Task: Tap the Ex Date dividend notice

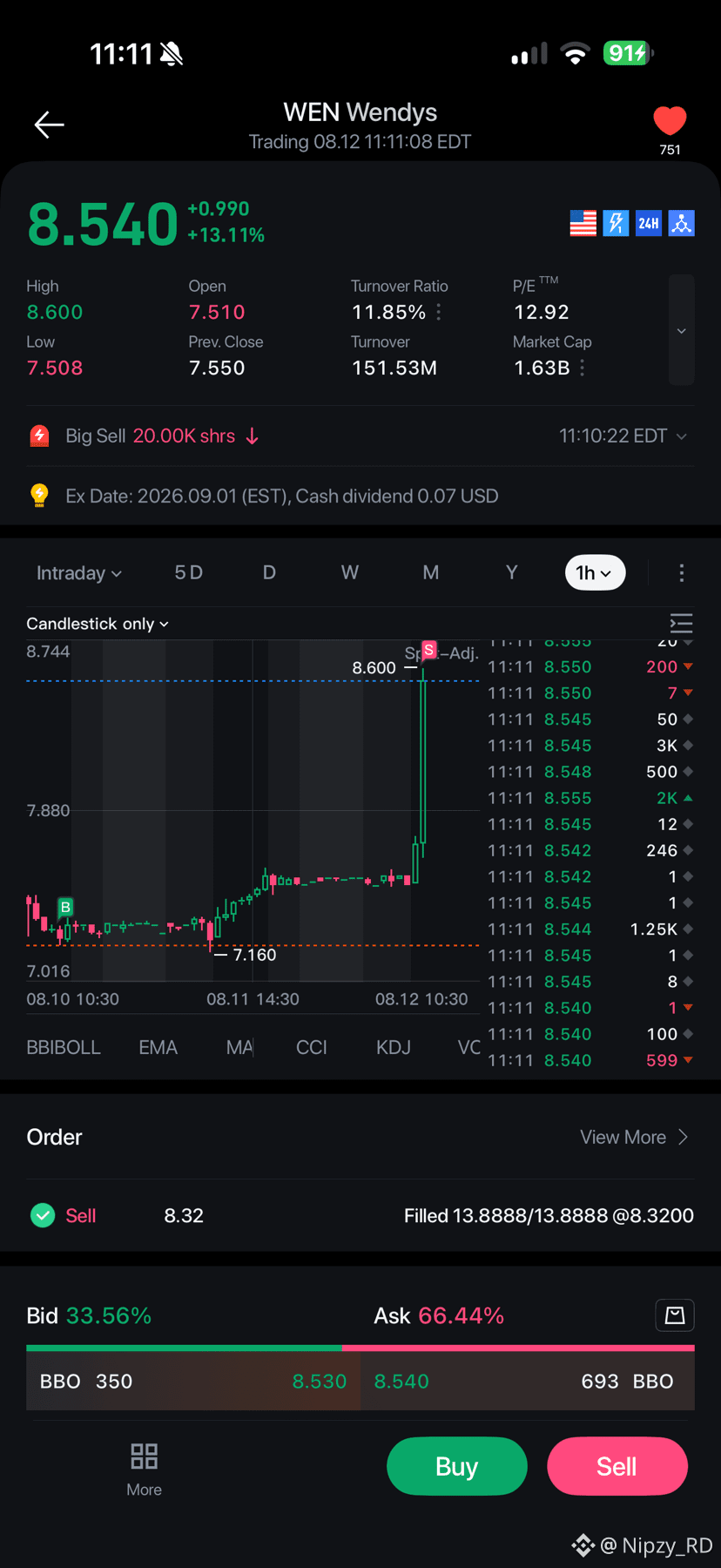Action: pos(282,496)
